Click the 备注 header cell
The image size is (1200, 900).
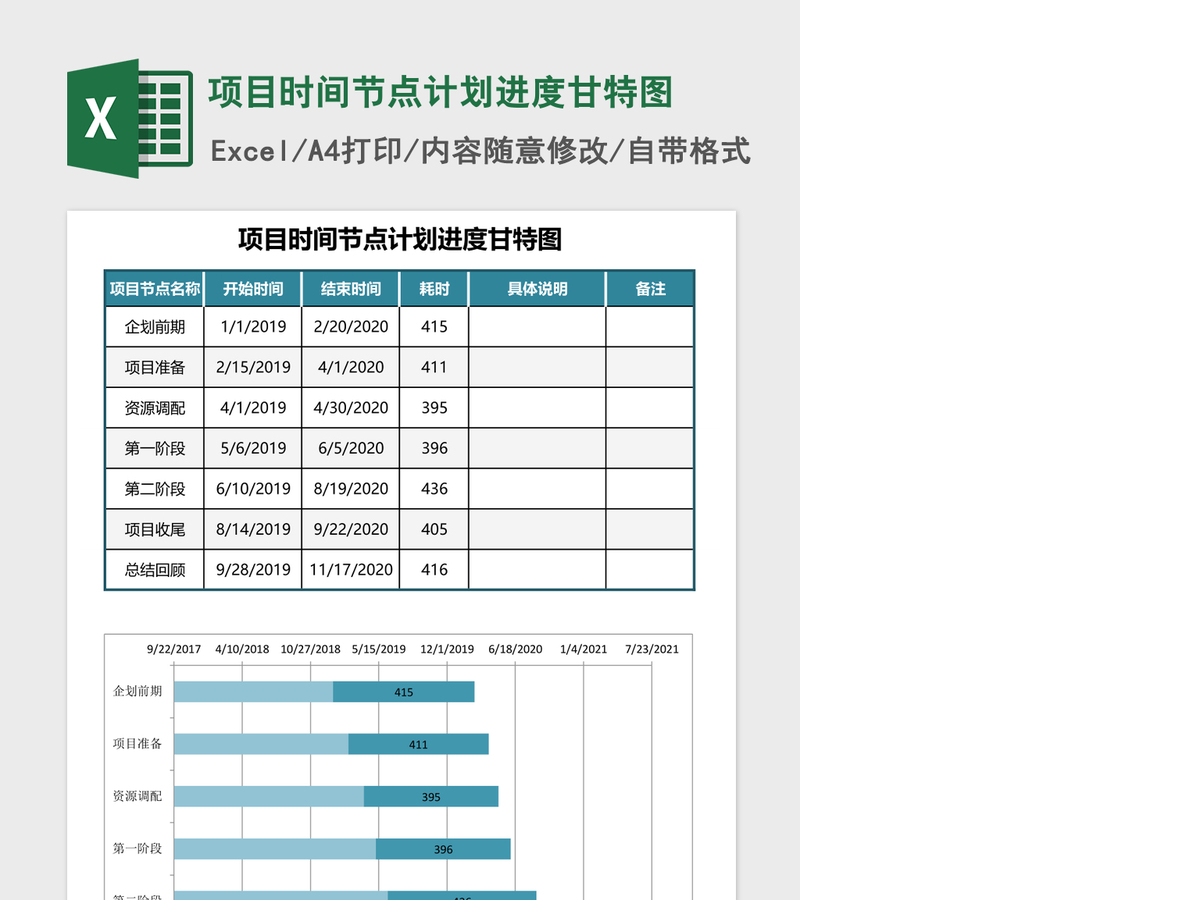tap(650, 289)
